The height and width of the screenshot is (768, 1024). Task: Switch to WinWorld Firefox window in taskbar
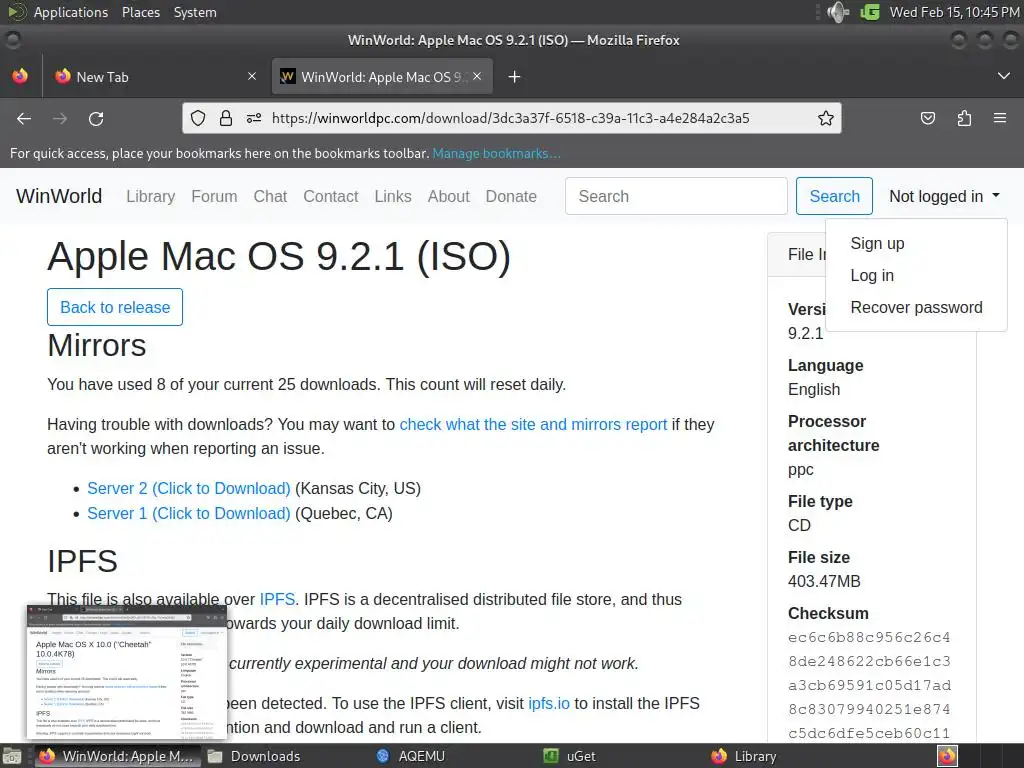pos(116,756)
